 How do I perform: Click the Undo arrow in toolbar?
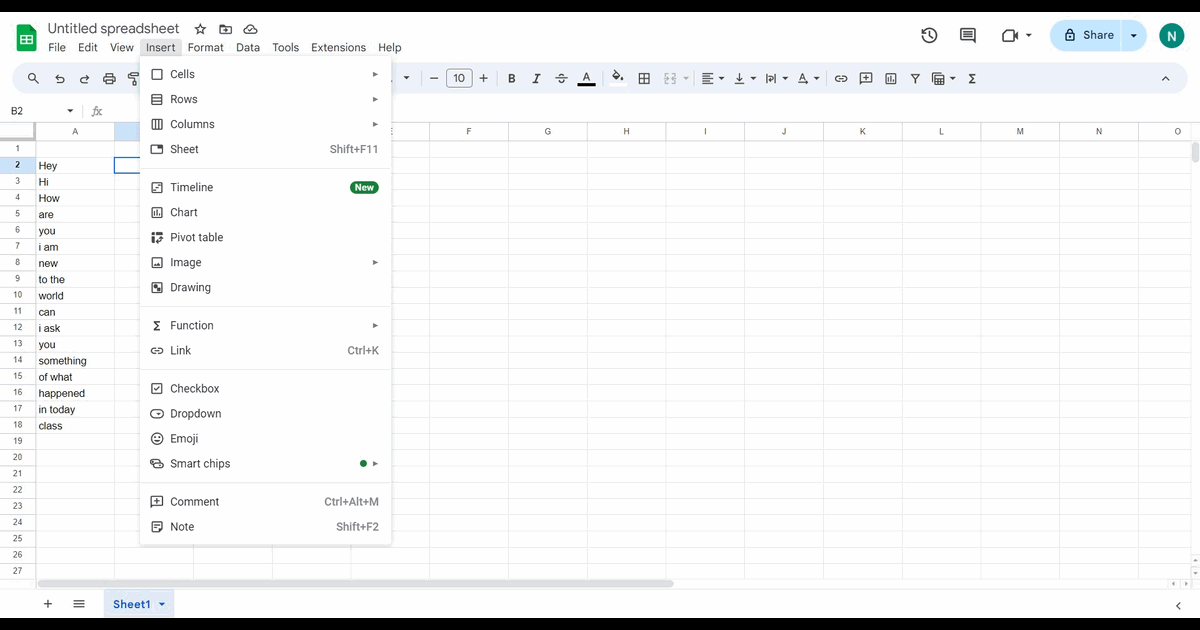click(x=60, y=78)
